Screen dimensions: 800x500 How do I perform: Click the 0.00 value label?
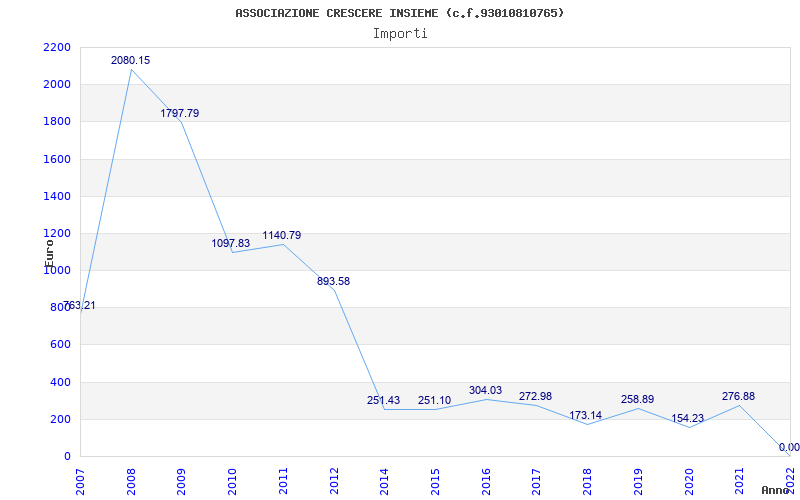coord(789,447)
